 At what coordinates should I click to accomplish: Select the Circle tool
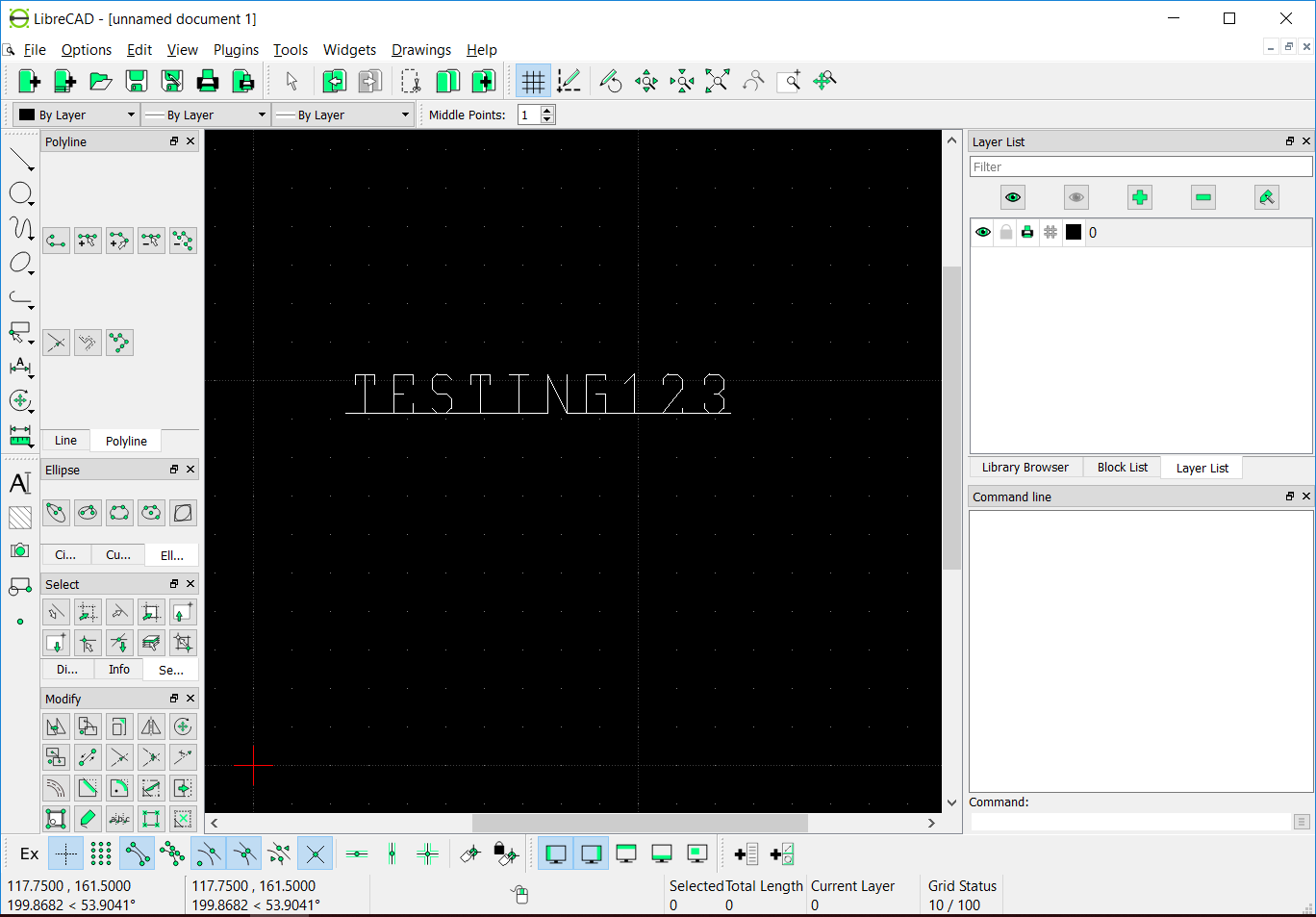tap(21, 193)
